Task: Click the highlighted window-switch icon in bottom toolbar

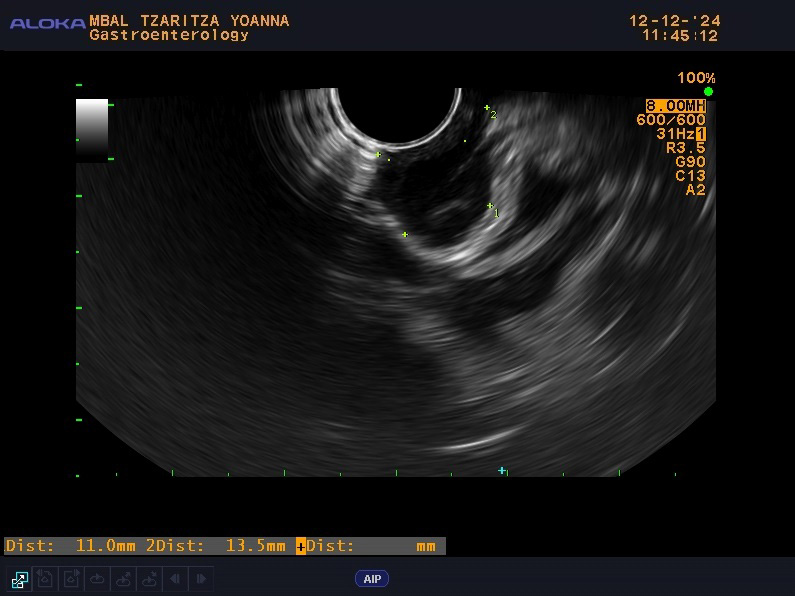Action: 19,579
